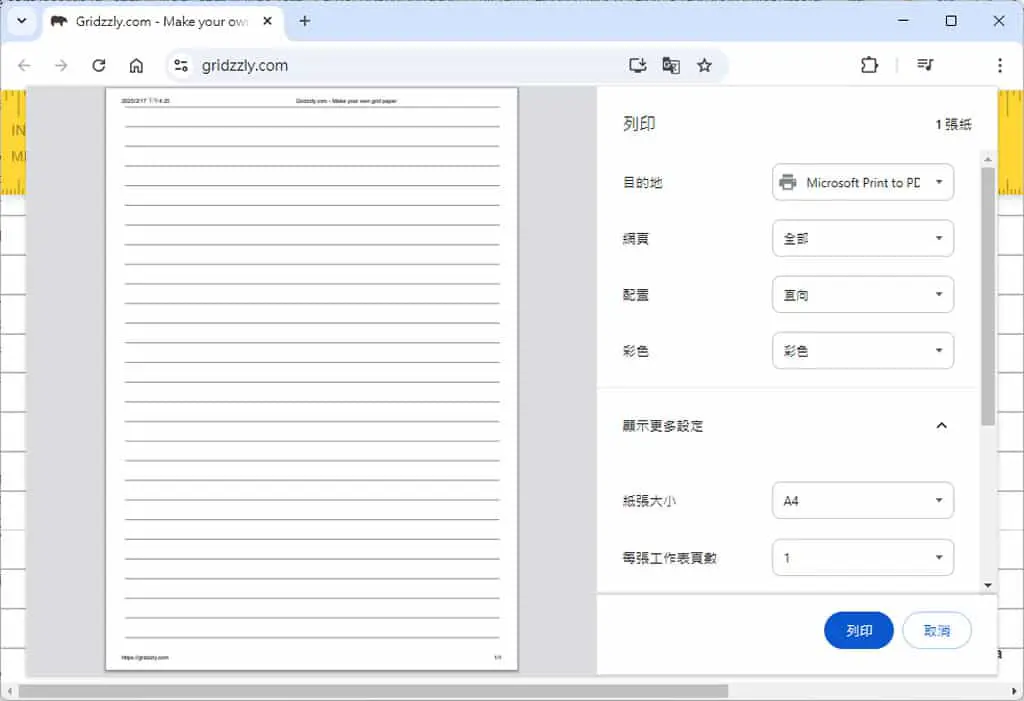The width and height of the screenshot is (1024, 701).
Task: Go to the browser home page icon
Action: click(x=136, y=65)
